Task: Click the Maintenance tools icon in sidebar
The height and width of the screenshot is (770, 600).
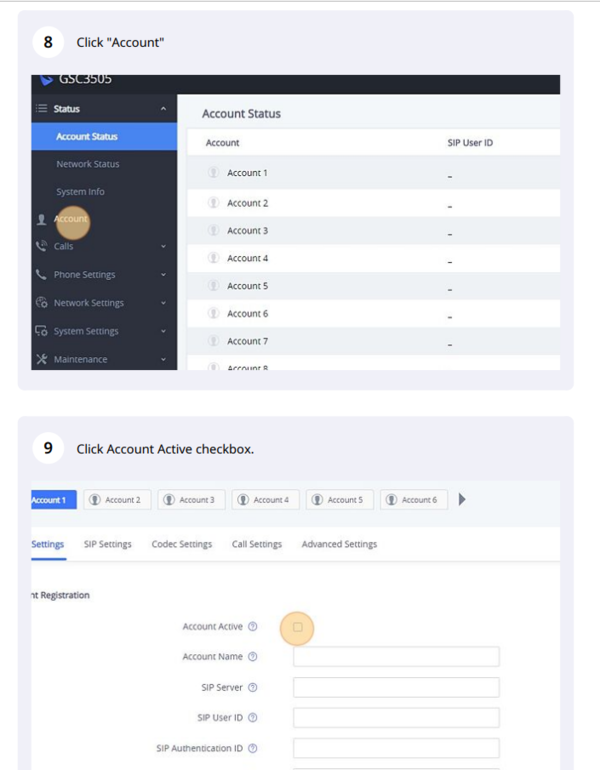Action: tap(41, 359)
